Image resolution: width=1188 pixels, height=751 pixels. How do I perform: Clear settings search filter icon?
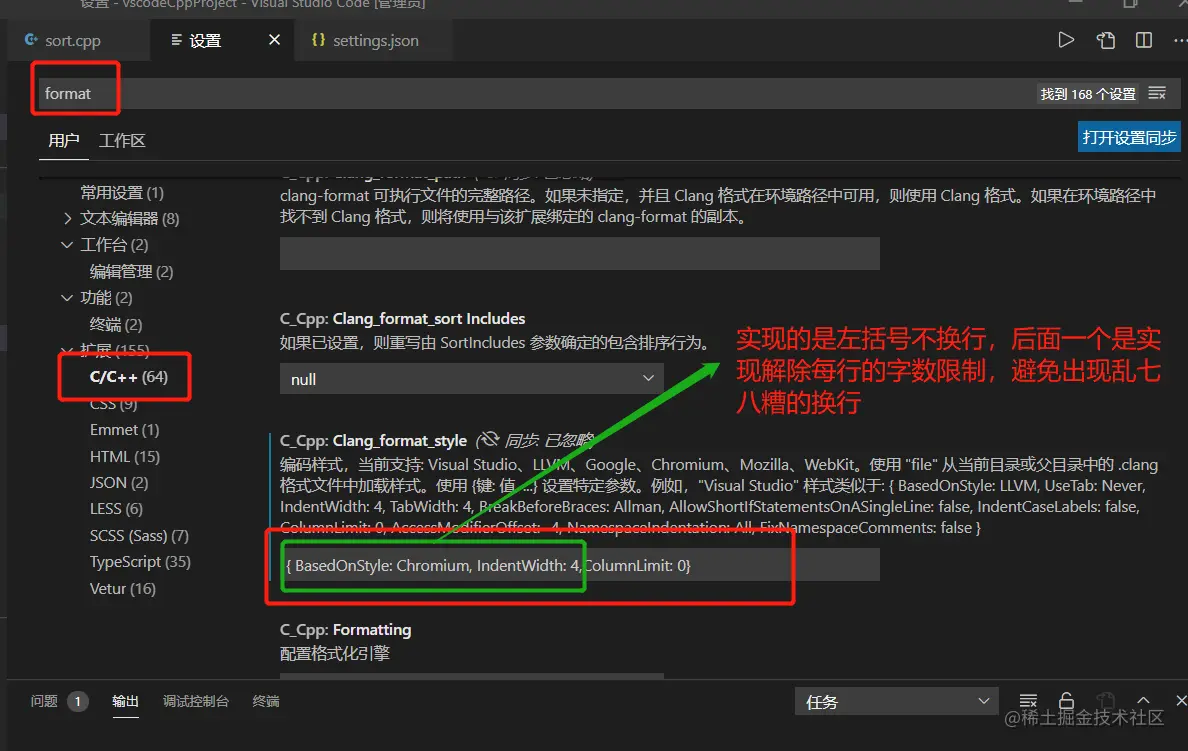[1157, 93]
